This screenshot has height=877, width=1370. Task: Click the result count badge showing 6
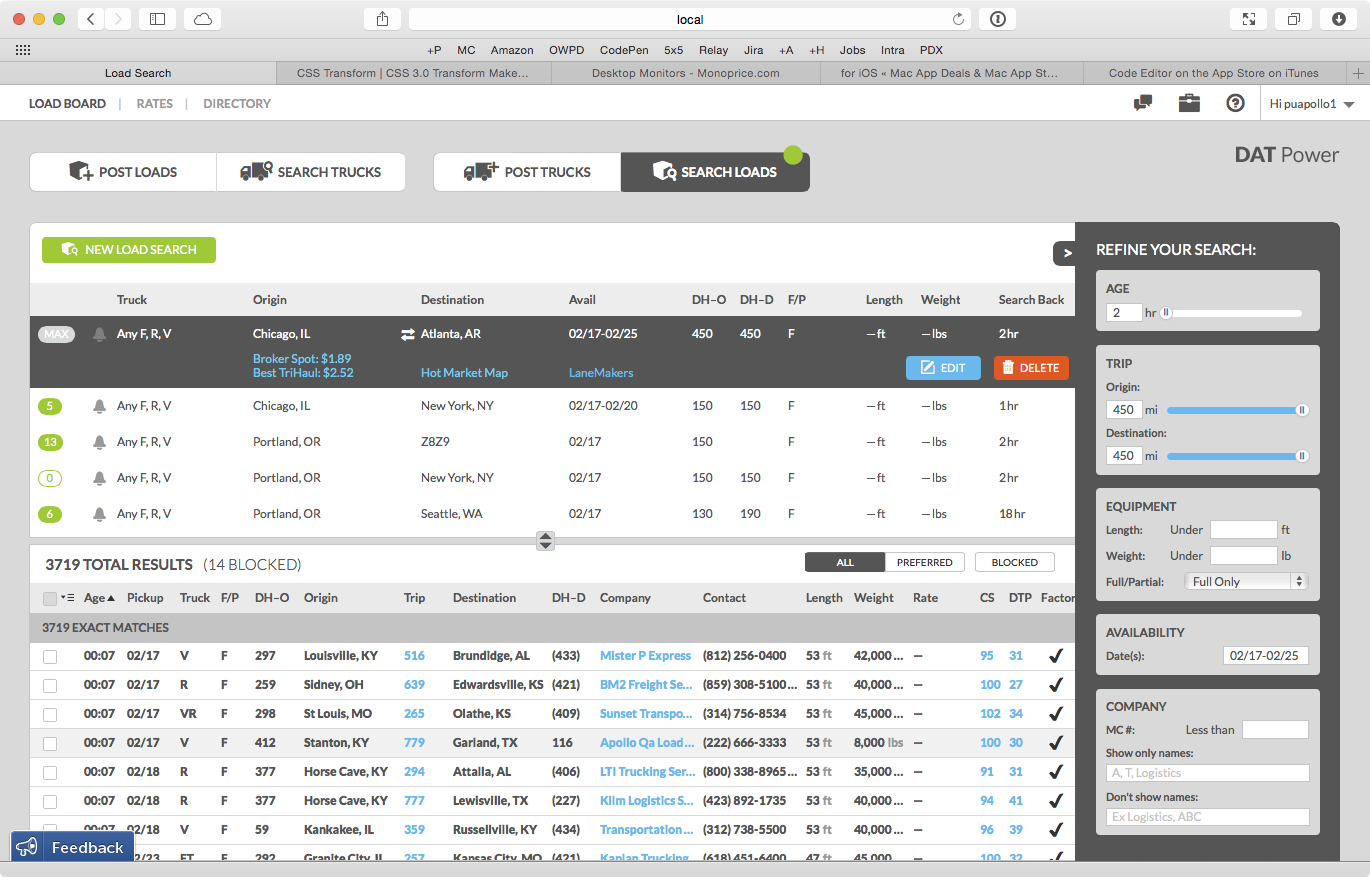49,514
